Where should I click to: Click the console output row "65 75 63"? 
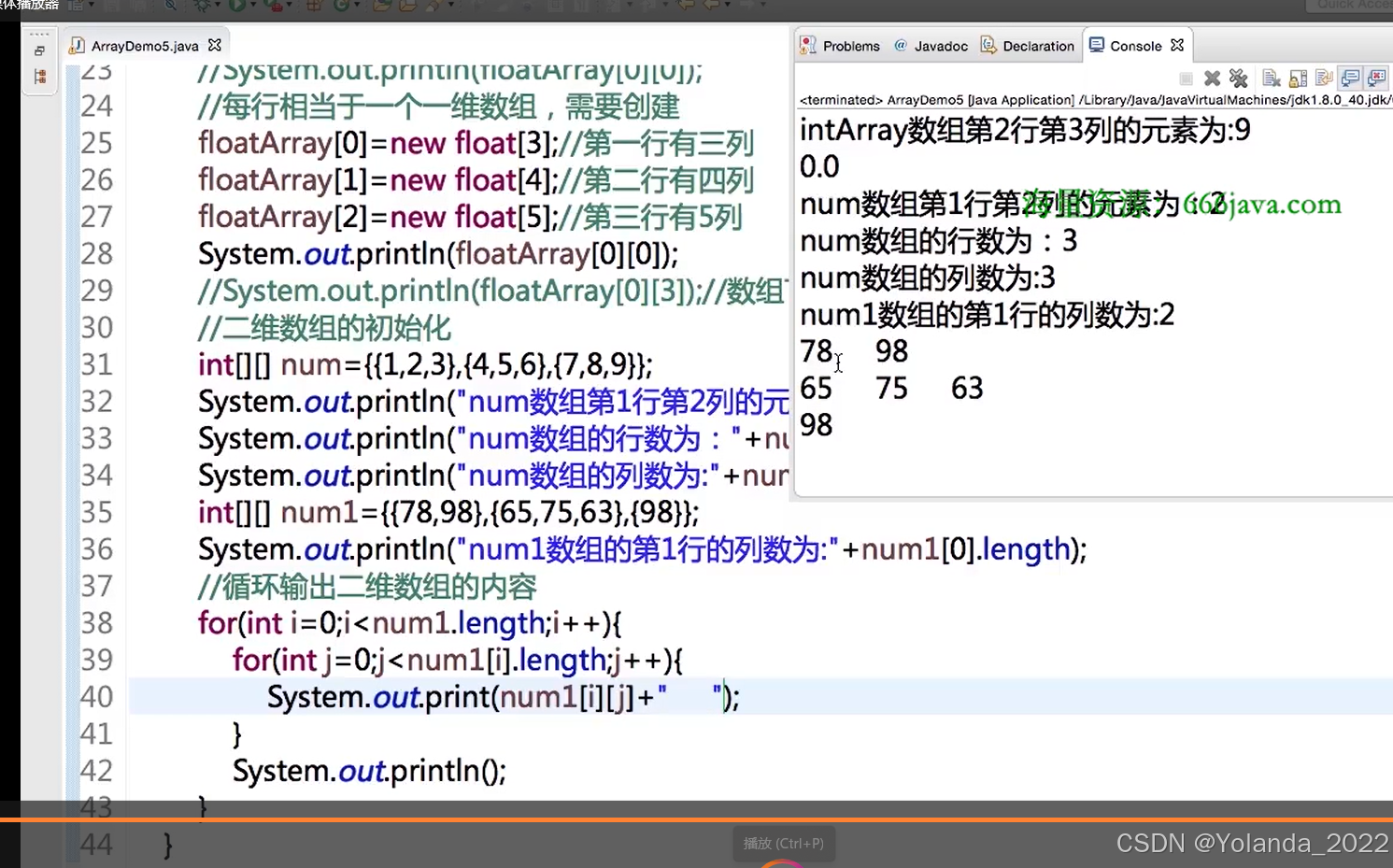click(x=891, y=389)
